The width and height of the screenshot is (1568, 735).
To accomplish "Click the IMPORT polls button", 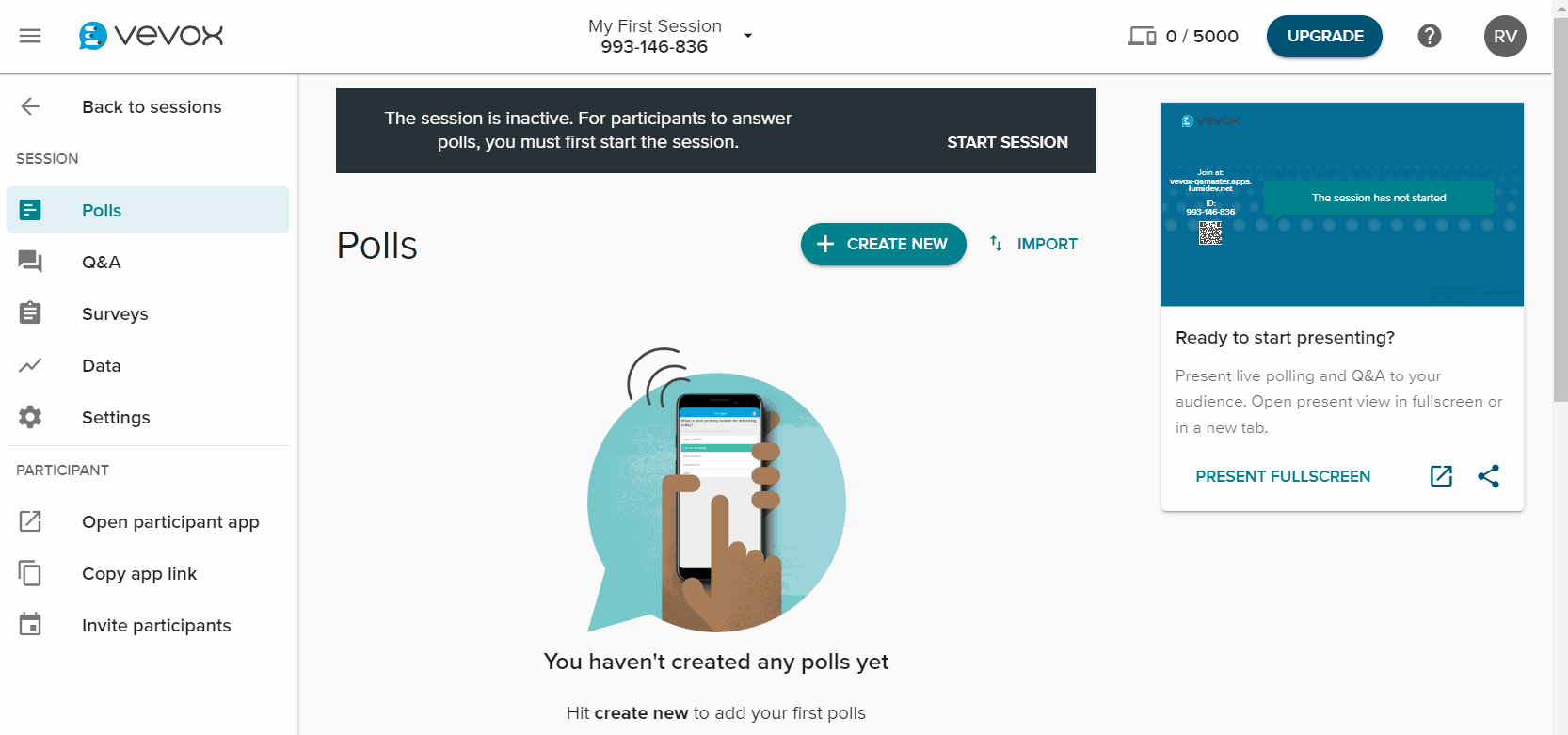I will 1032,244.
